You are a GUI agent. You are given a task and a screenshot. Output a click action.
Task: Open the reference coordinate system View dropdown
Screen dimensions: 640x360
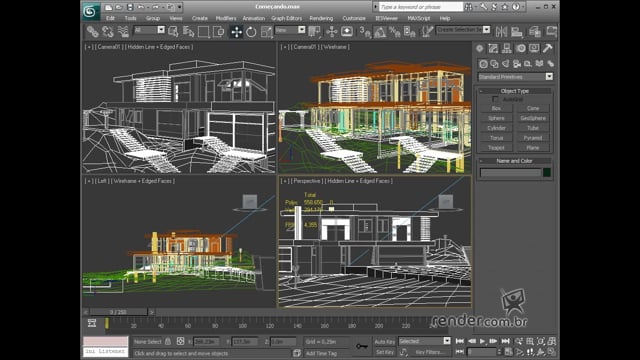click(x=290, y=30)
